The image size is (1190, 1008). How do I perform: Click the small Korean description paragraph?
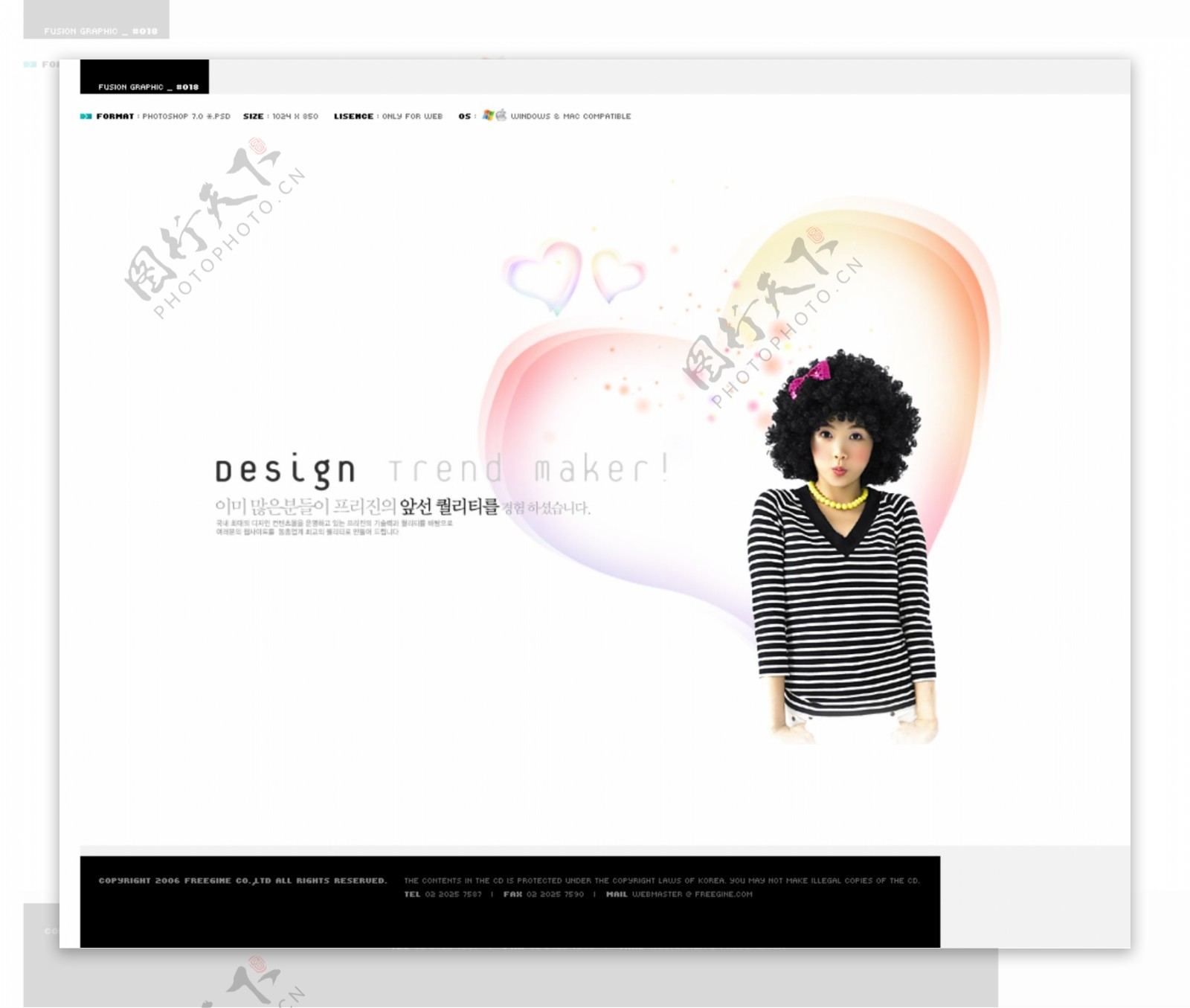click(x=334, y=528)
